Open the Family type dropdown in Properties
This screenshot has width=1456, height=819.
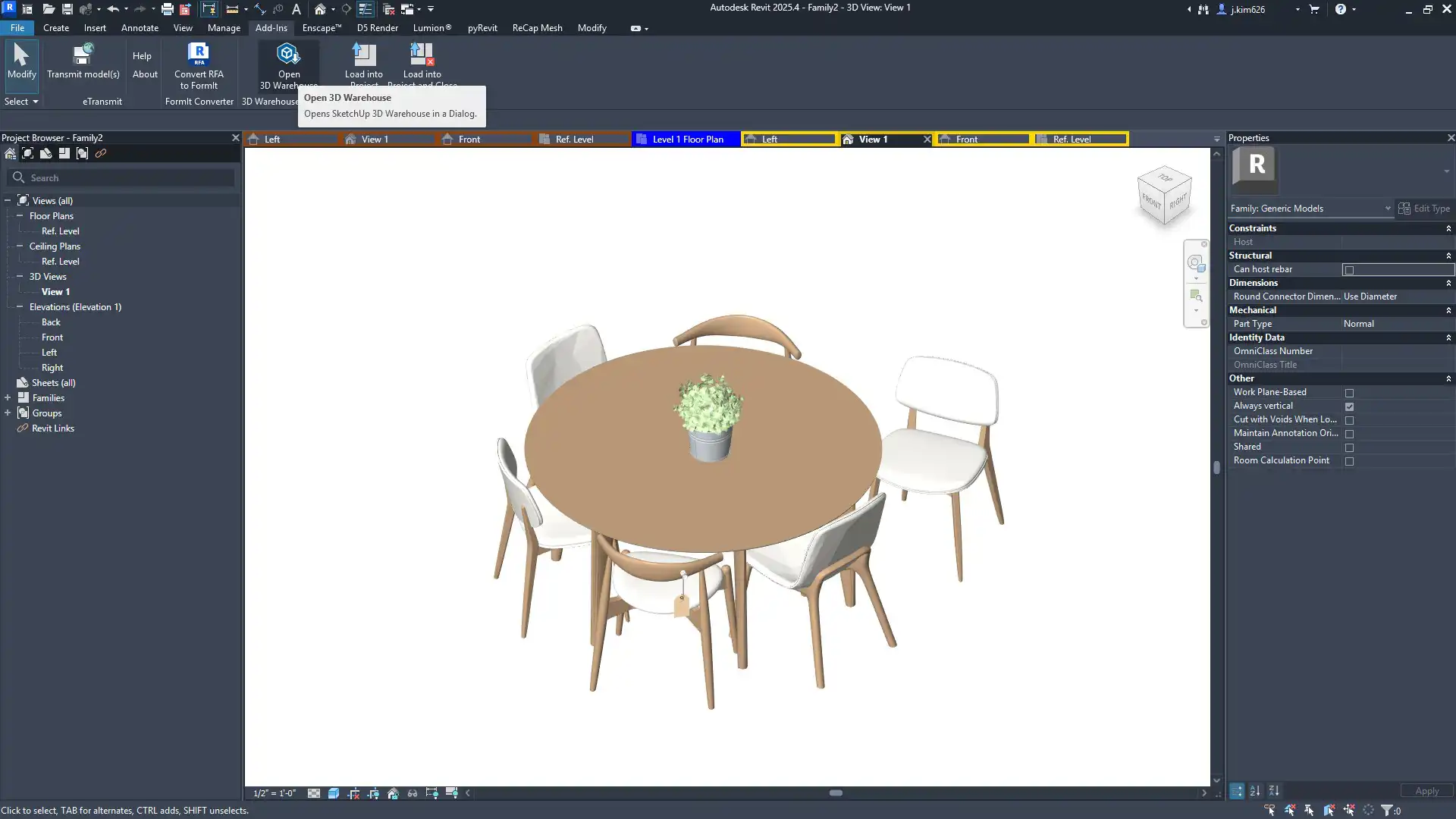[x=1388, y=208]
